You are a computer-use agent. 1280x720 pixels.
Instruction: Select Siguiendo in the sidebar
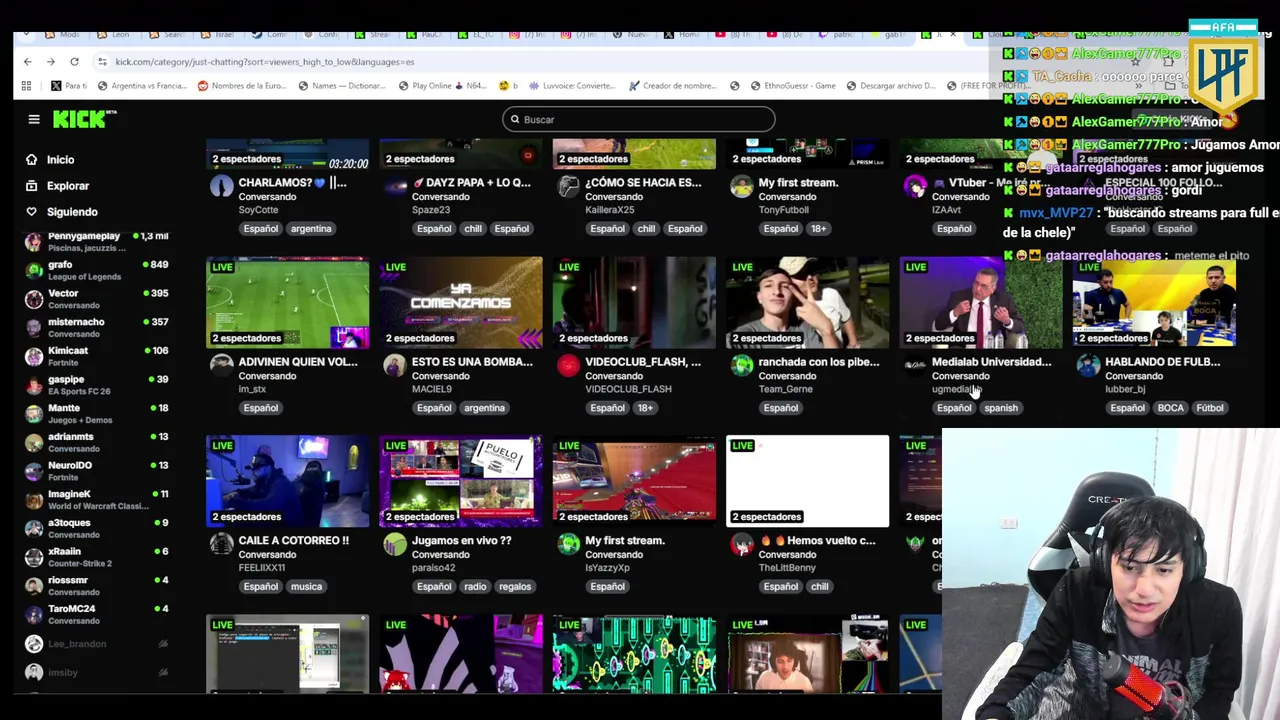[72, 212]
